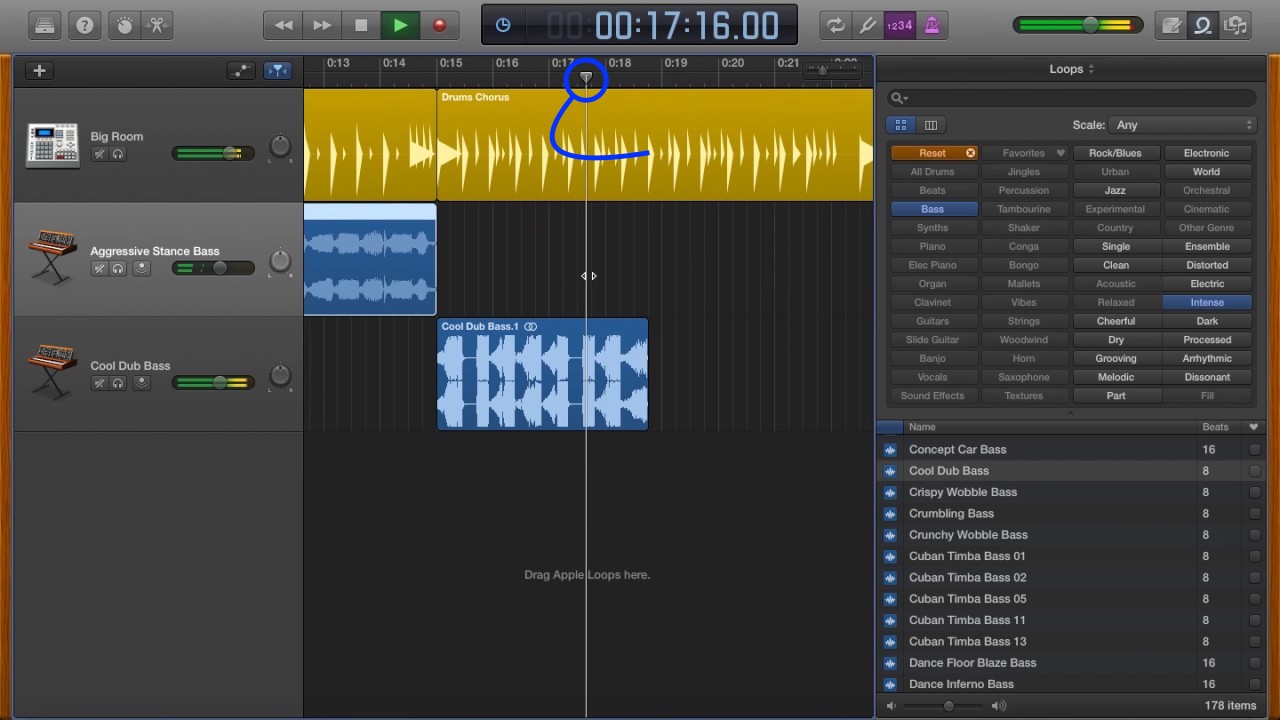Start recording with the red Record button
The height and width of the screenshot is (720, 1280).
[439, 26]
